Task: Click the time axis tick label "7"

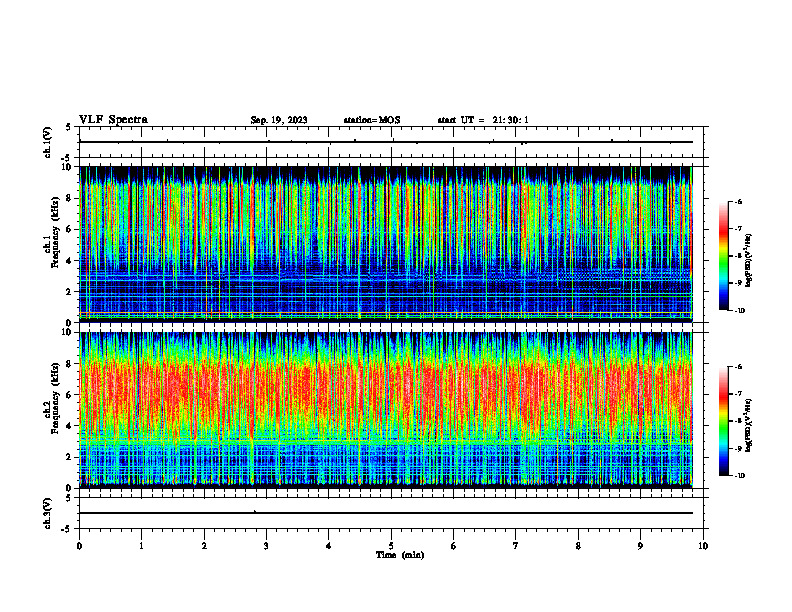Action: point(516,546)
